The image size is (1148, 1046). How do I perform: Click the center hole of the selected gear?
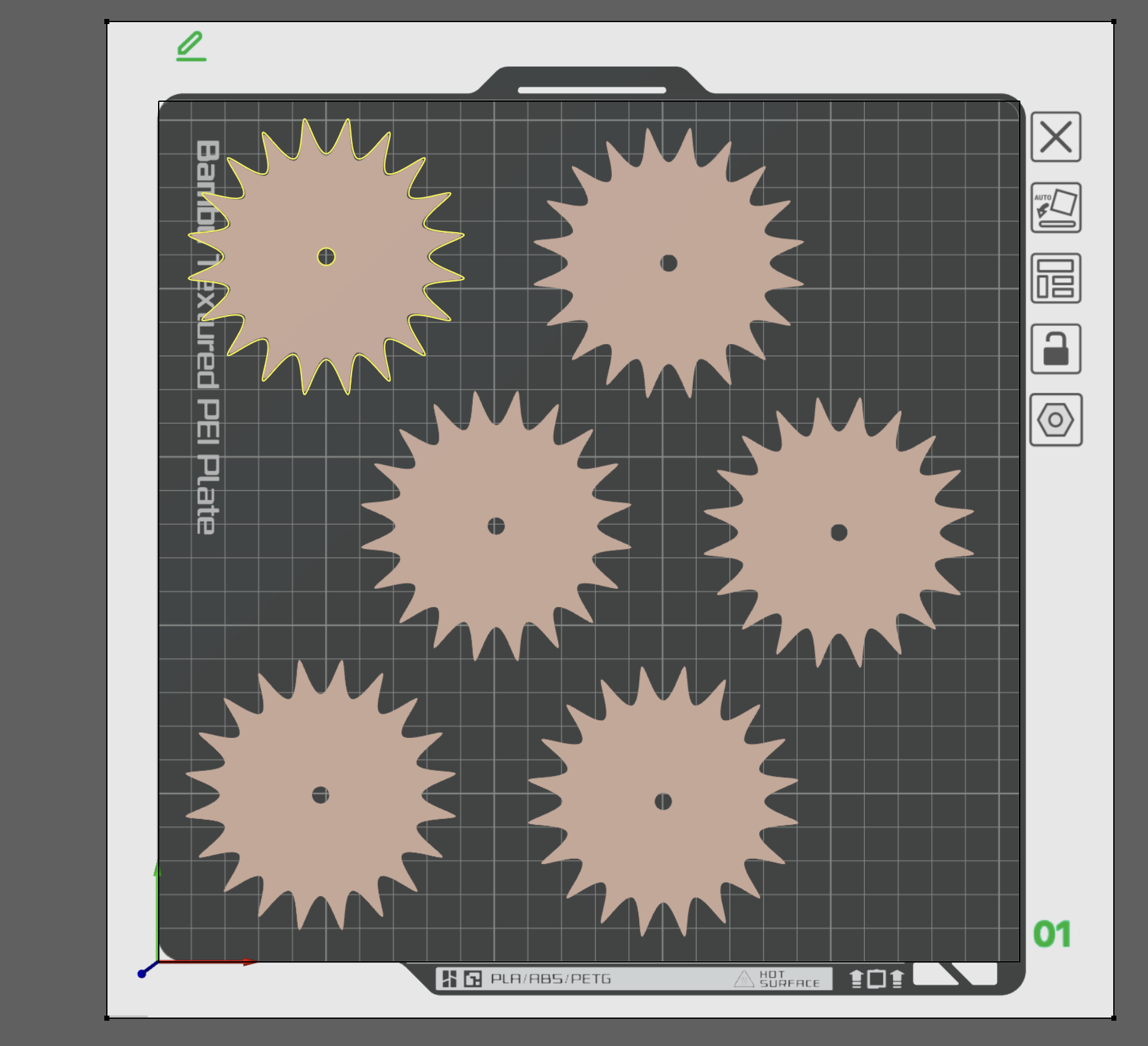tap(326, 257)
